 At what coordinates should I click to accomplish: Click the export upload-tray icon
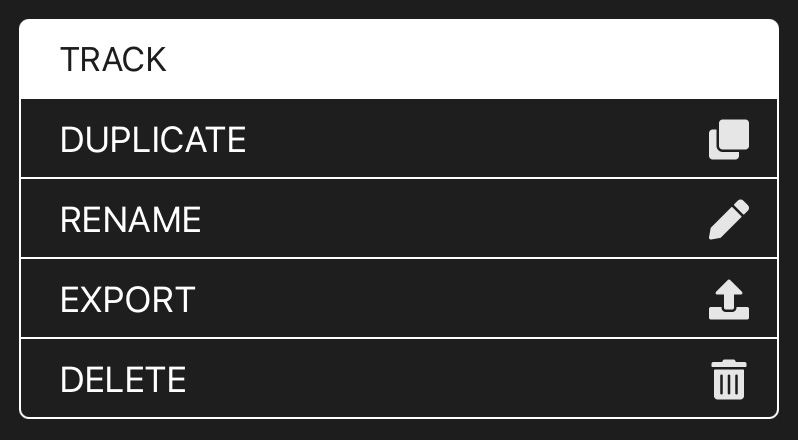729,299
